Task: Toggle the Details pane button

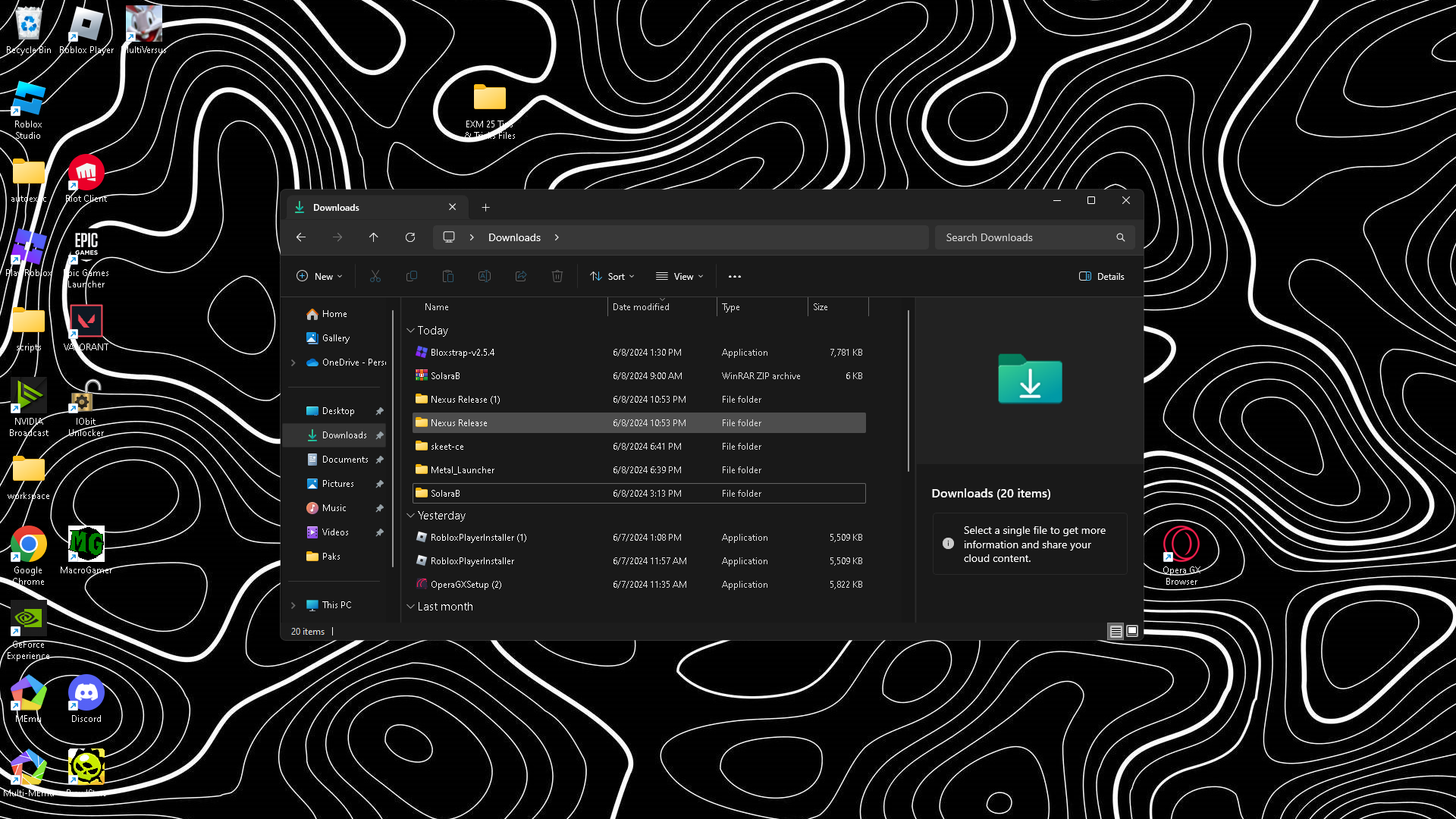Action: (x=1101, y=277)
